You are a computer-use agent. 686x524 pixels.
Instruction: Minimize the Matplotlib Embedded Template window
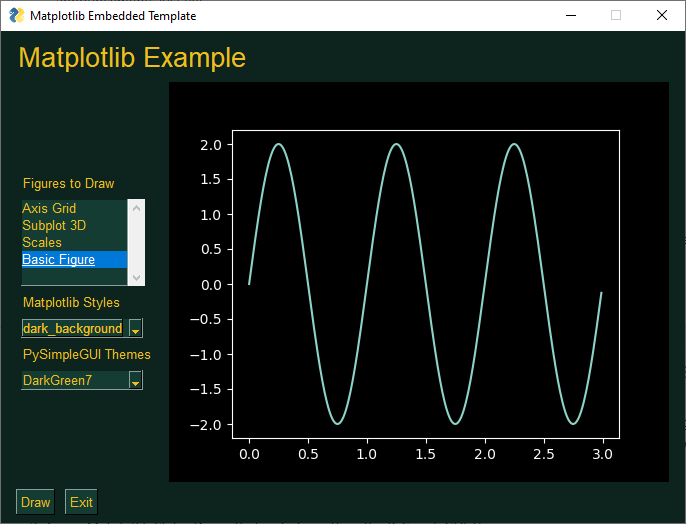570,15
